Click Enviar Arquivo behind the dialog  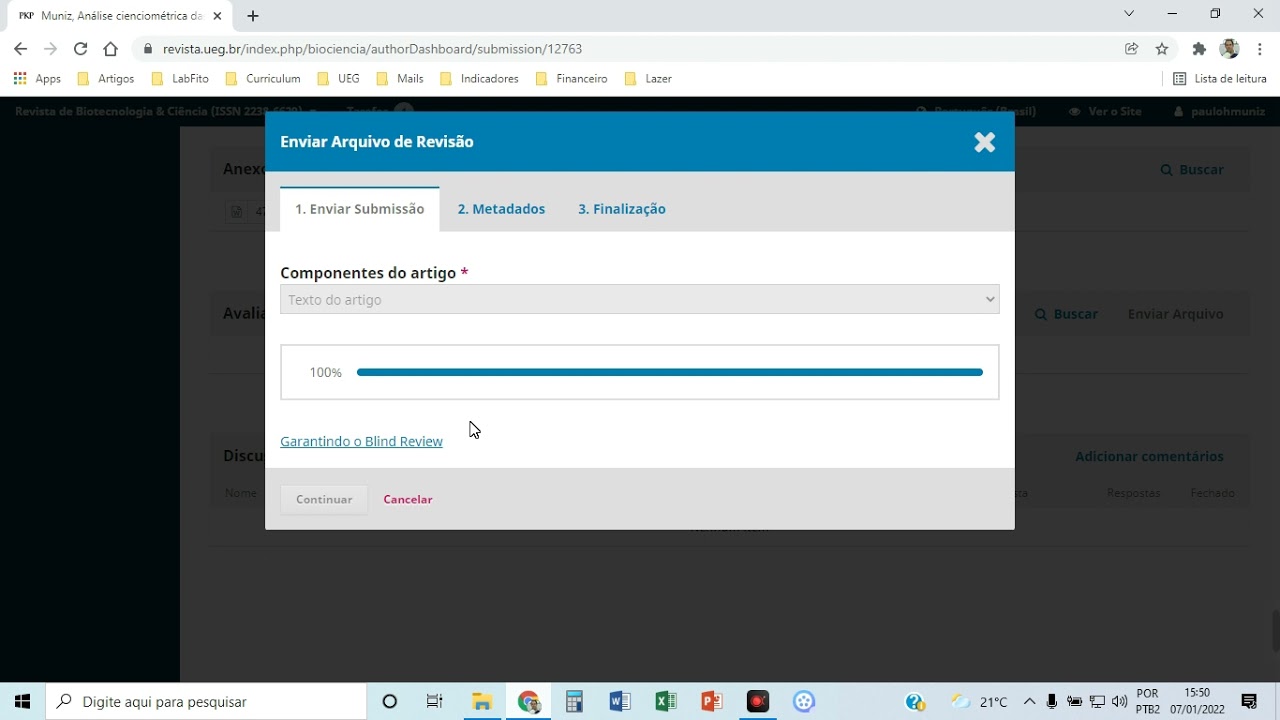coord(1175,314)
